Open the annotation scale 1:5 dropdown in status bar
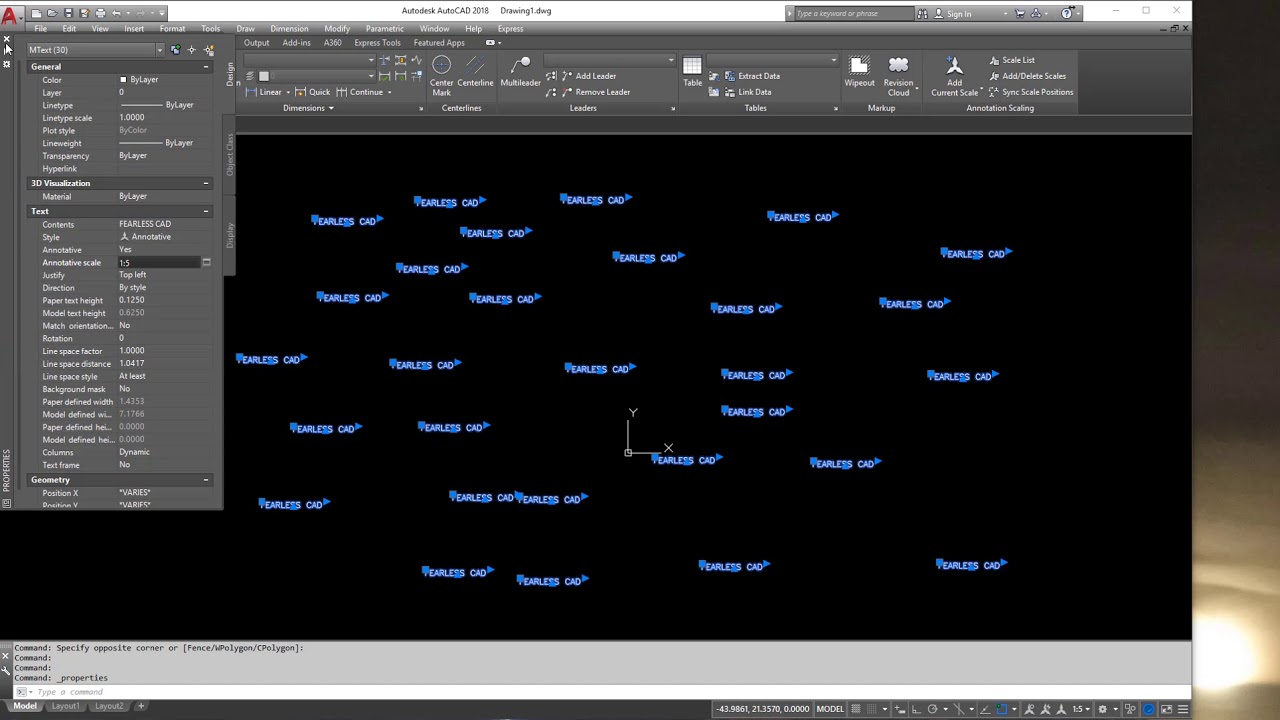This screenshot has width=1280, height=720. (x=1080, y=709)
